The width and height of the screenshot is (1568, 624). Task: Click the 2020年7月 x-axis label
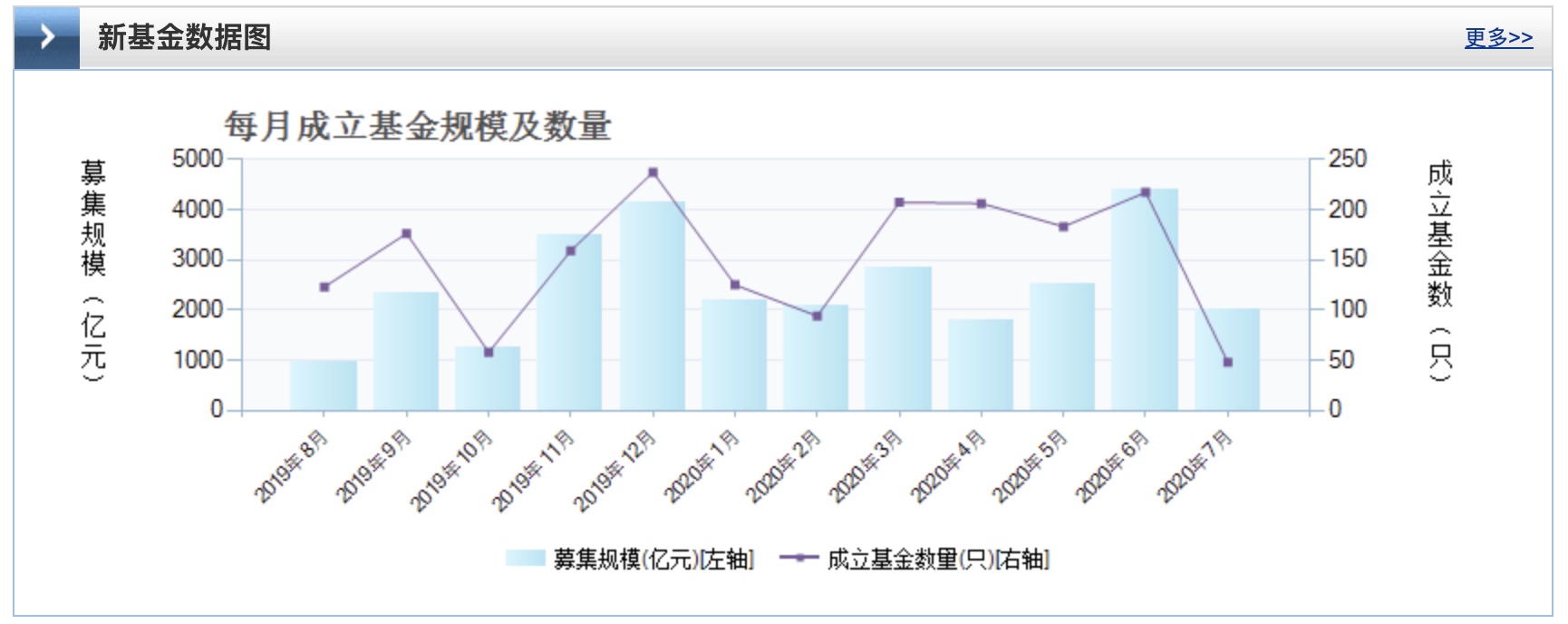[x=1196, y=465]
